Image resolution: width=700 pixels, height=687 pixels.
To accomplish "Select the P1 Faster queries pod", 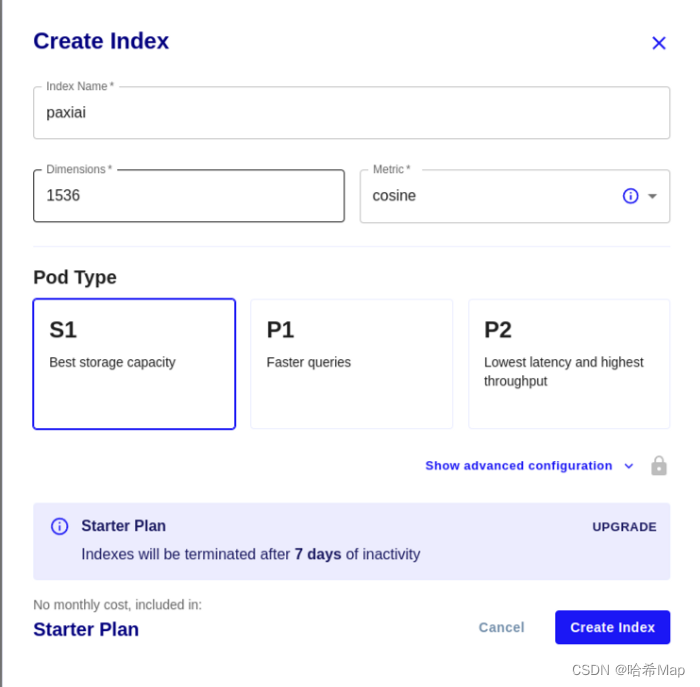I will click(351, 364).
